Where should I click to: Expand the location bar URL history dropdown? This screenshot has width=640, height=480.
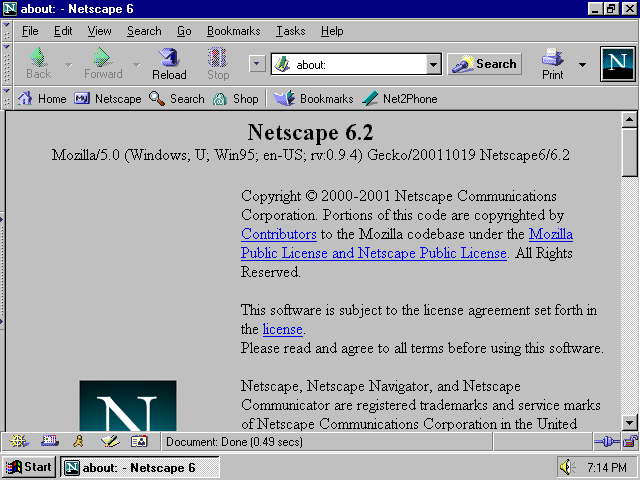click(x=433, y=64)
